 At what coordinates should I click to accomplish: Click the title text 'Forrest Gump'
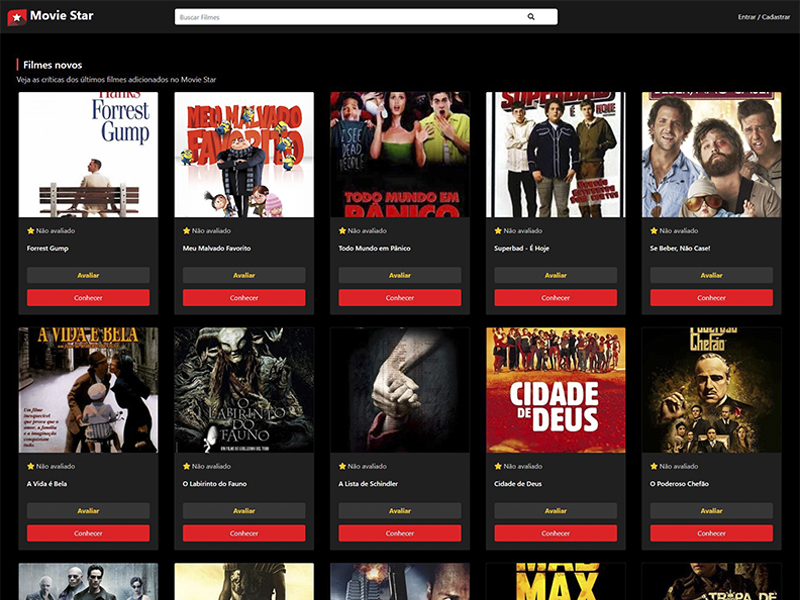(x=47, y=248)
